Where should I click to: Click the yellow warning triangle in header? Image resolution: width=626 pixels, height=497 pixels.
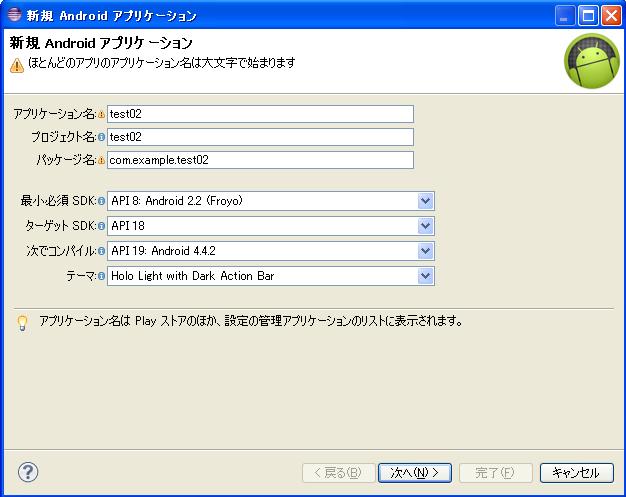click(17, 65)
